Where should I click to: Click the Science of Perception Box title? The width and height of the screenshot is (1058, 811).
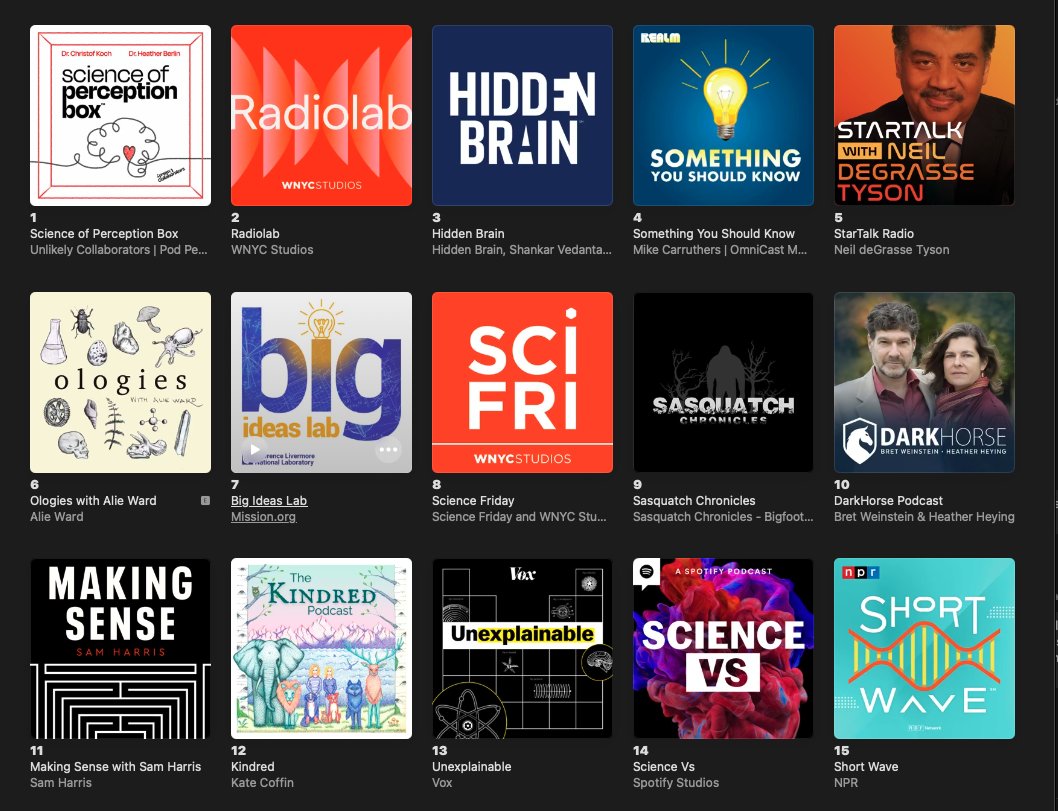click(x=104, y=233)
